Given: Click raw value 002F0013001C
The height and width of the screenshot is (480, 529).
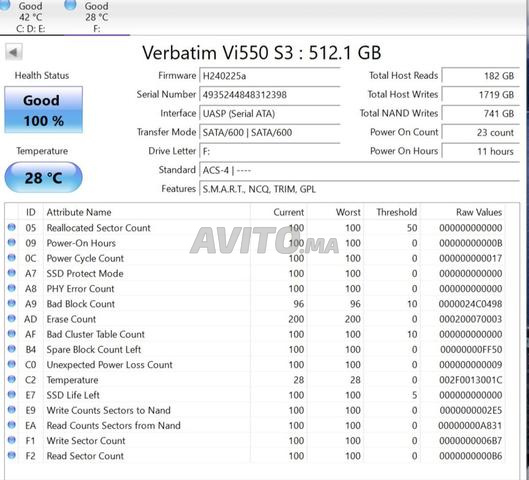Looking at the screenshot, I should (x=470, y=380).
